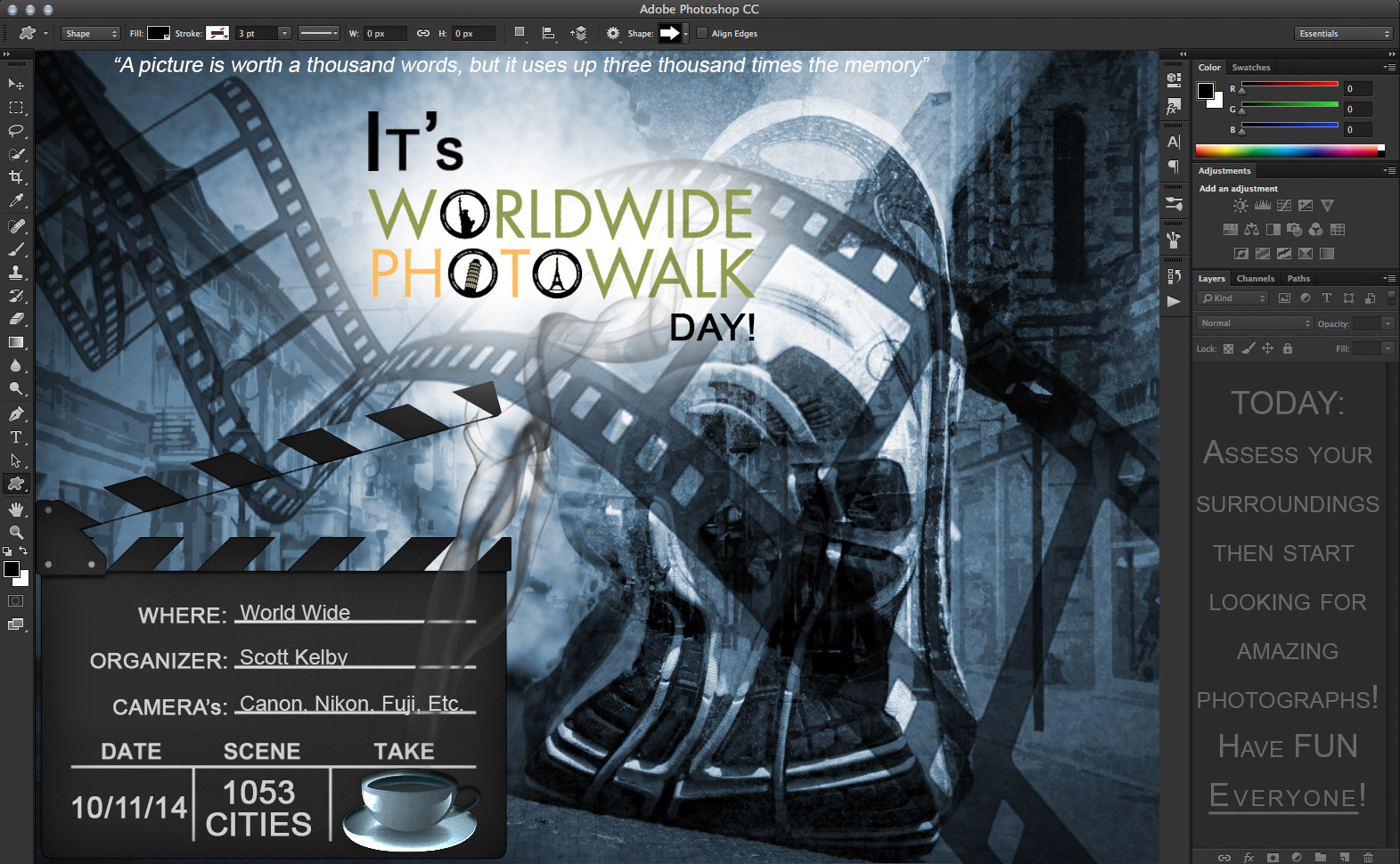
Task: Select the Layers tab
Action: (x=1211, y=279)
